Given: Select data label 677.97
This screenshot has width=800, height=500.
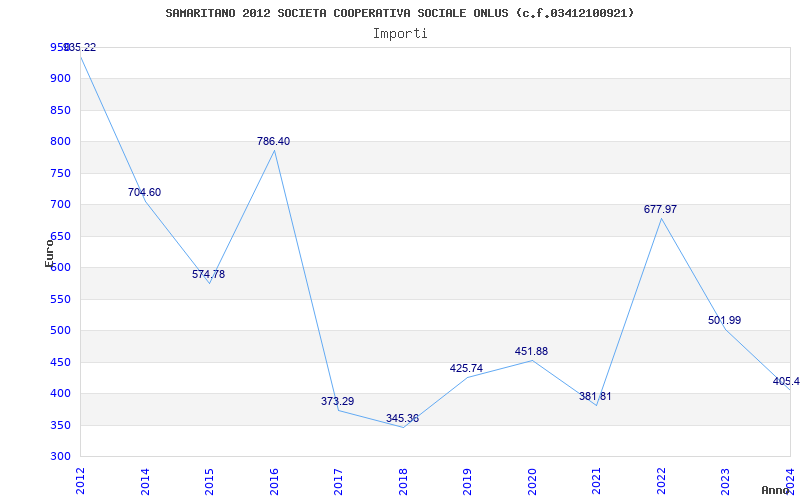Looking at the screenshot, I should (x=660, y=209).
